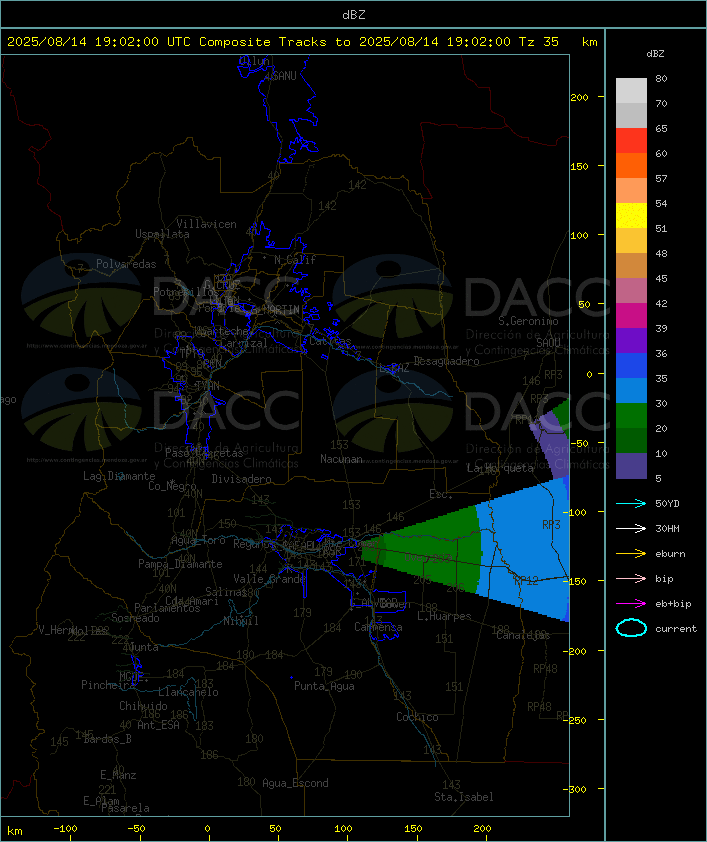Click the -300 tick on right axis
The width and height of the screenshot is (707, 842).
point(577,789)
